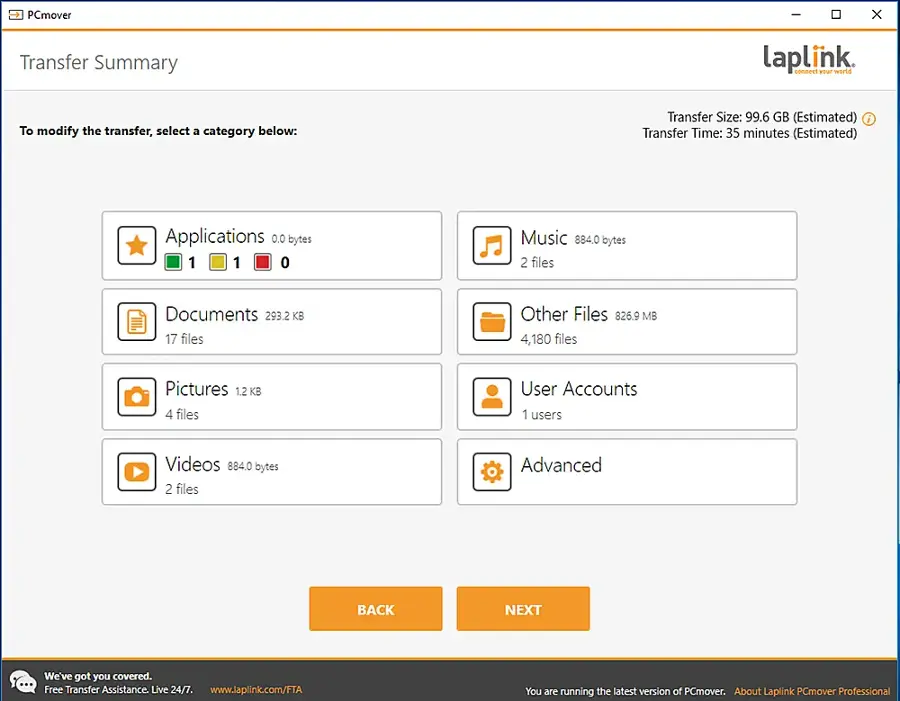
Task: Click the '293.2 KB' size label
Action: [285, 316]
